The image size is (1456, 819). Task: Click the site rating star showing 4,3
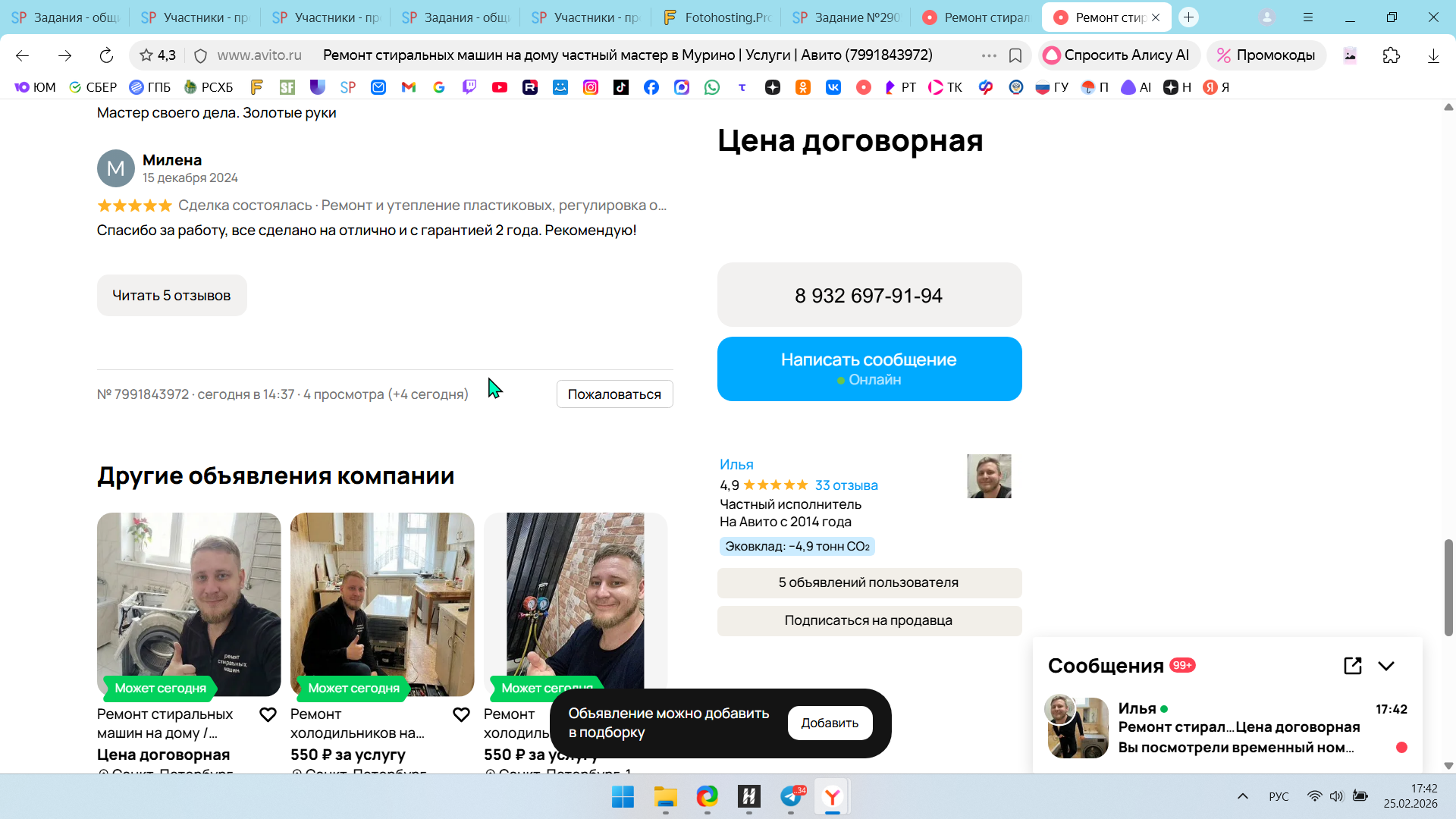[x=147, y=55]
